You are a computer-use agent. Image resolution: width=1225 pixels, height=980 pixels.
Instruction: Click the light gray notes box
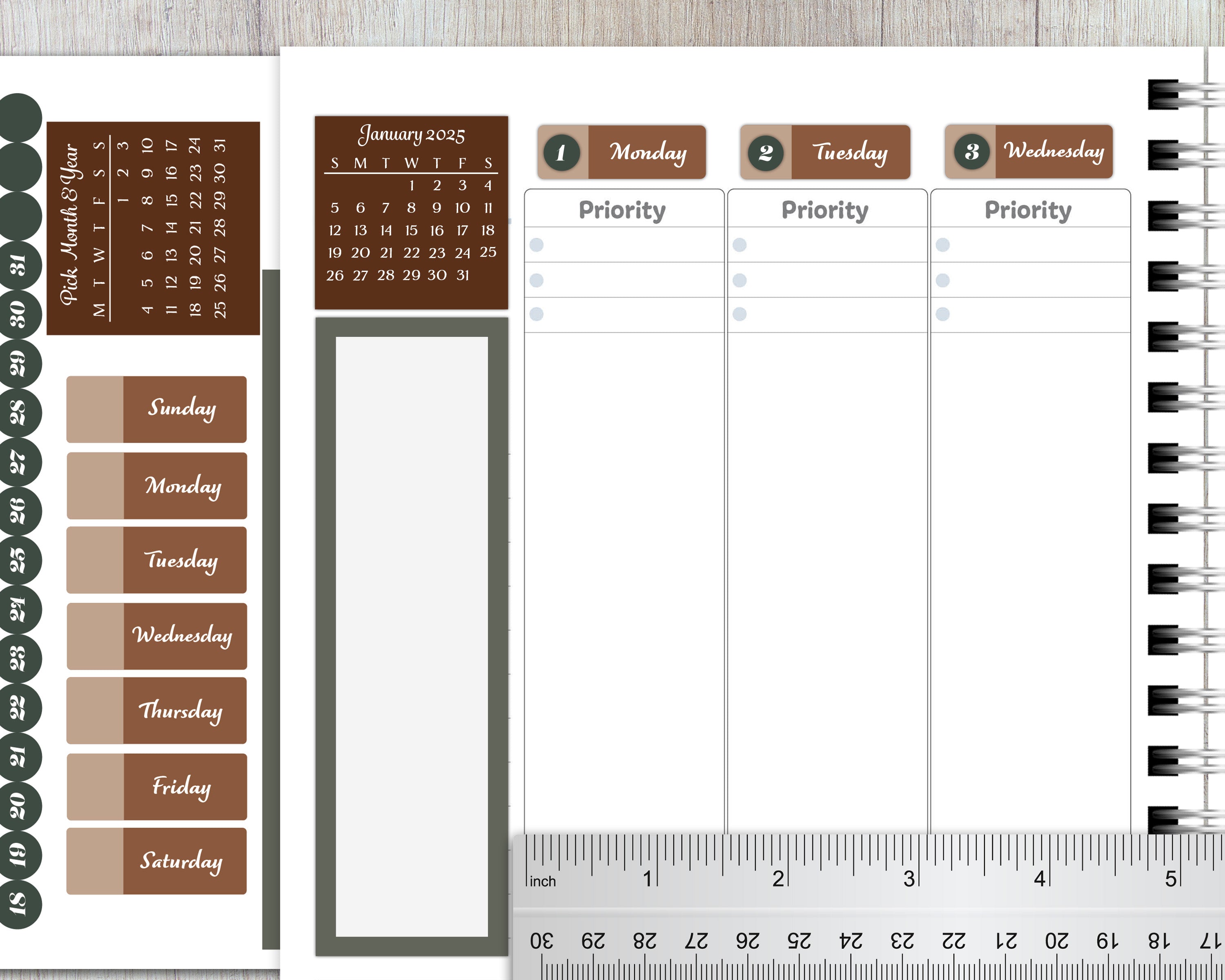[411, 636]
